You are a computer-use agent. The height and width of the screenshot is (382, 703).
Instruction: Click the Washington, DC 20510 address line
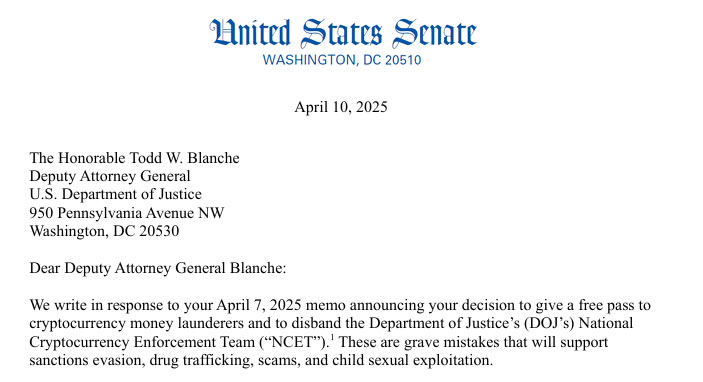click(342, 60)
